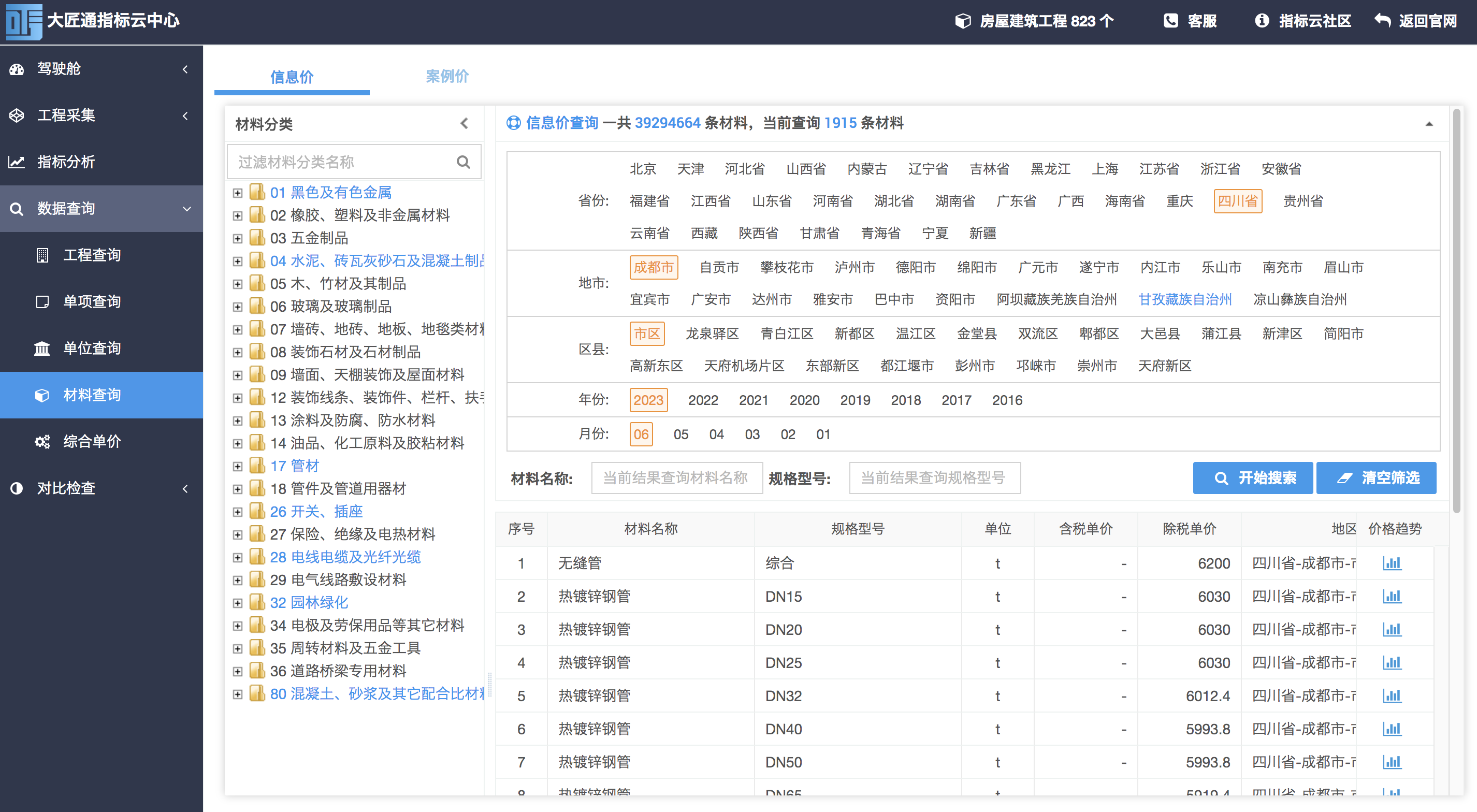
Task: Click the 规格型号 input field
Action: (x=935, y=479)
